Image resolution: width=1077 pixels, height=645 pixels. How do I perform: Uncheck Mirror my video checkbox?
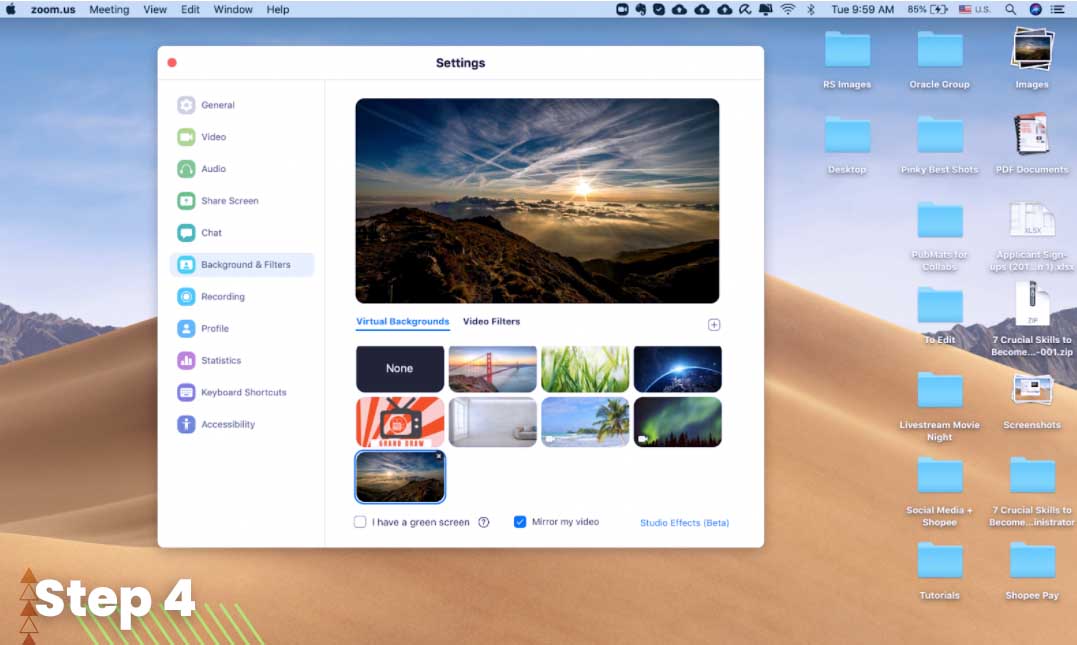520,522
